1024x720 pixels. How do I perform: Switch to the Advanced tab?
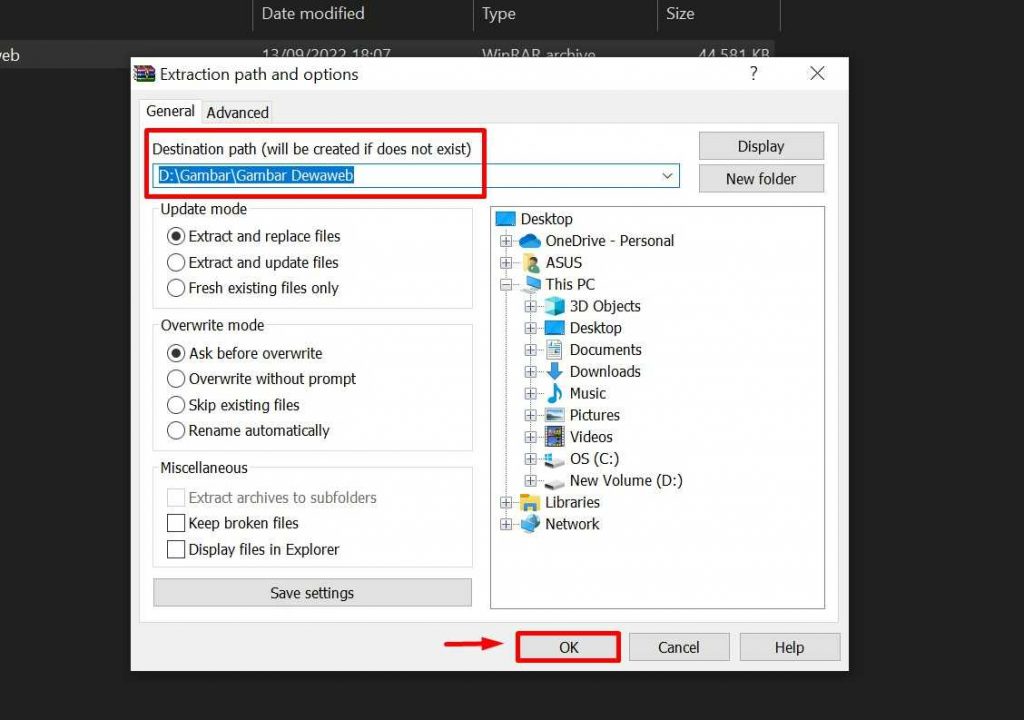[237, 112]
